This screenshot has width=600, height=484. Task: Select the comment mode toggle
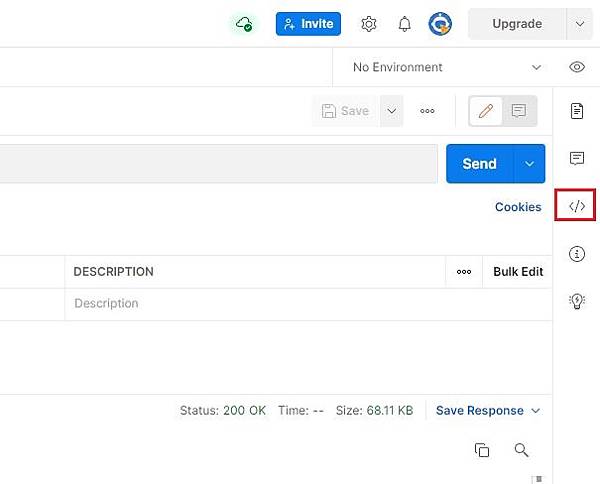click(x=519, y=111)
